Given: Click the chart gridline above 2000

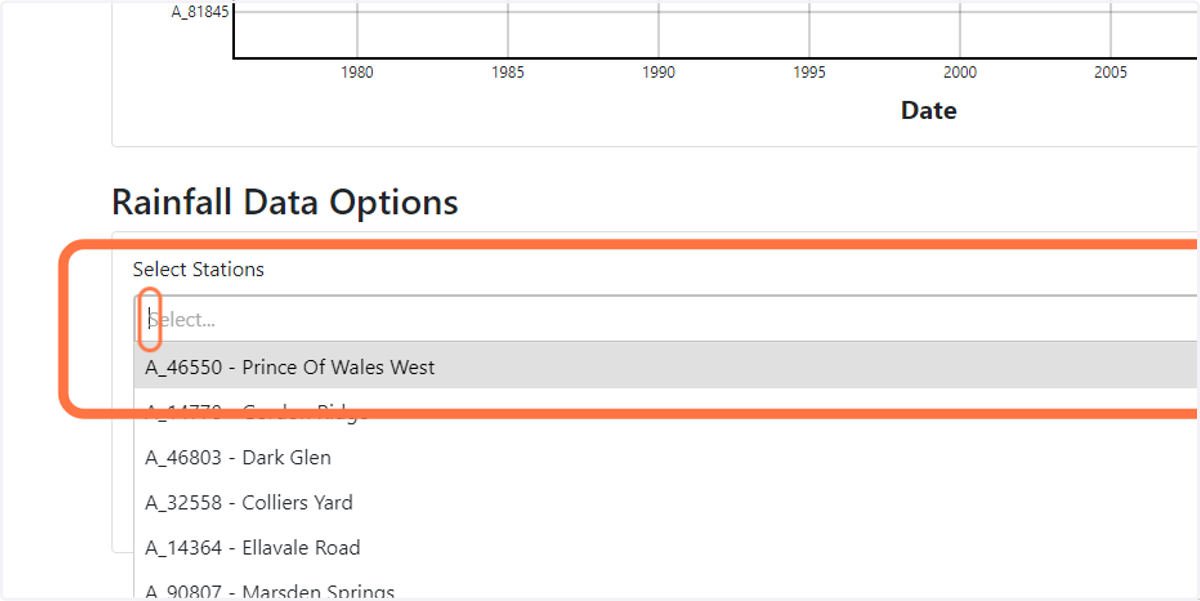Looking at the screenshot, I should click(x=960, y=30).
